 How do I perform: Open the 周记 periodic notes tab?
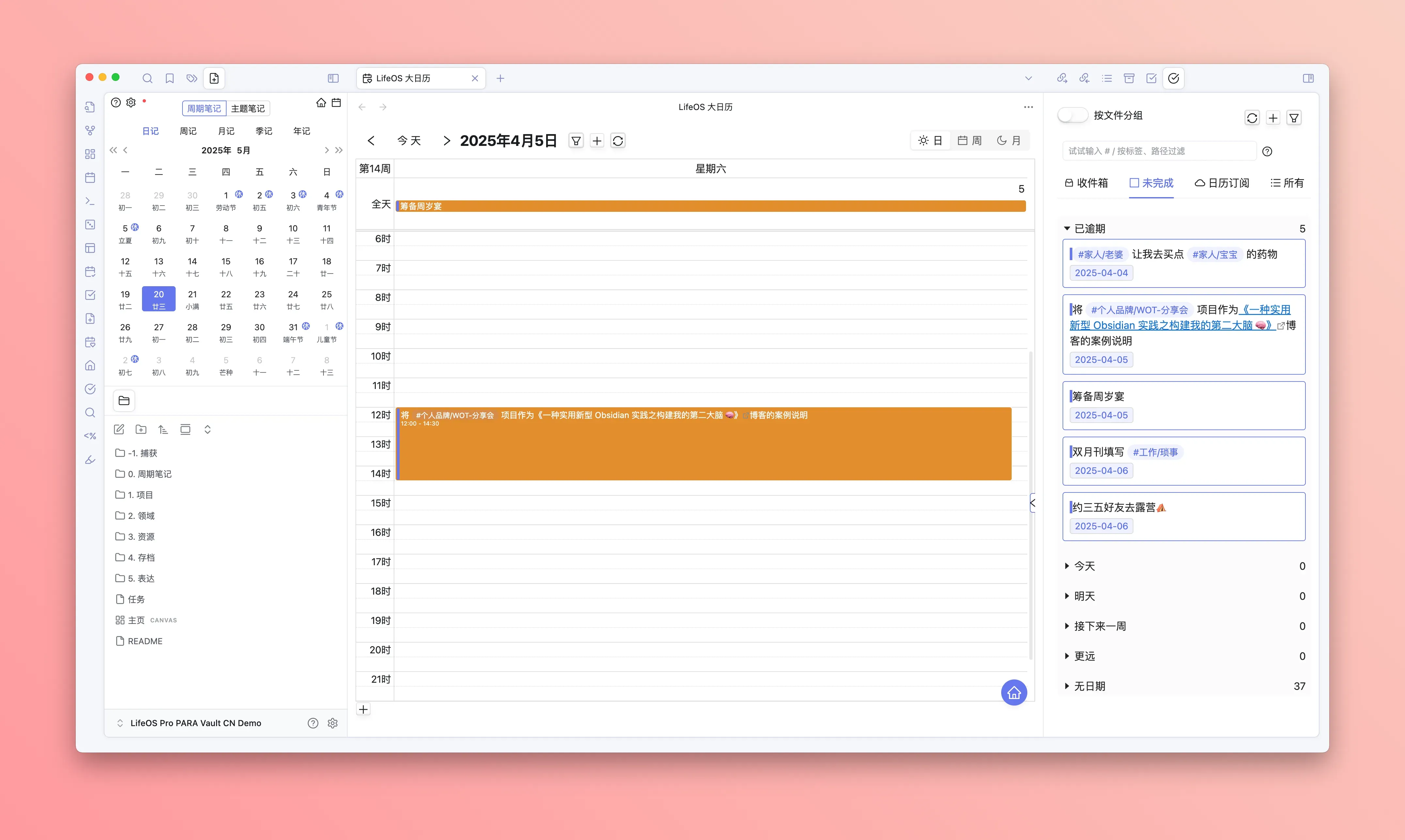click(x=188, y=131)
